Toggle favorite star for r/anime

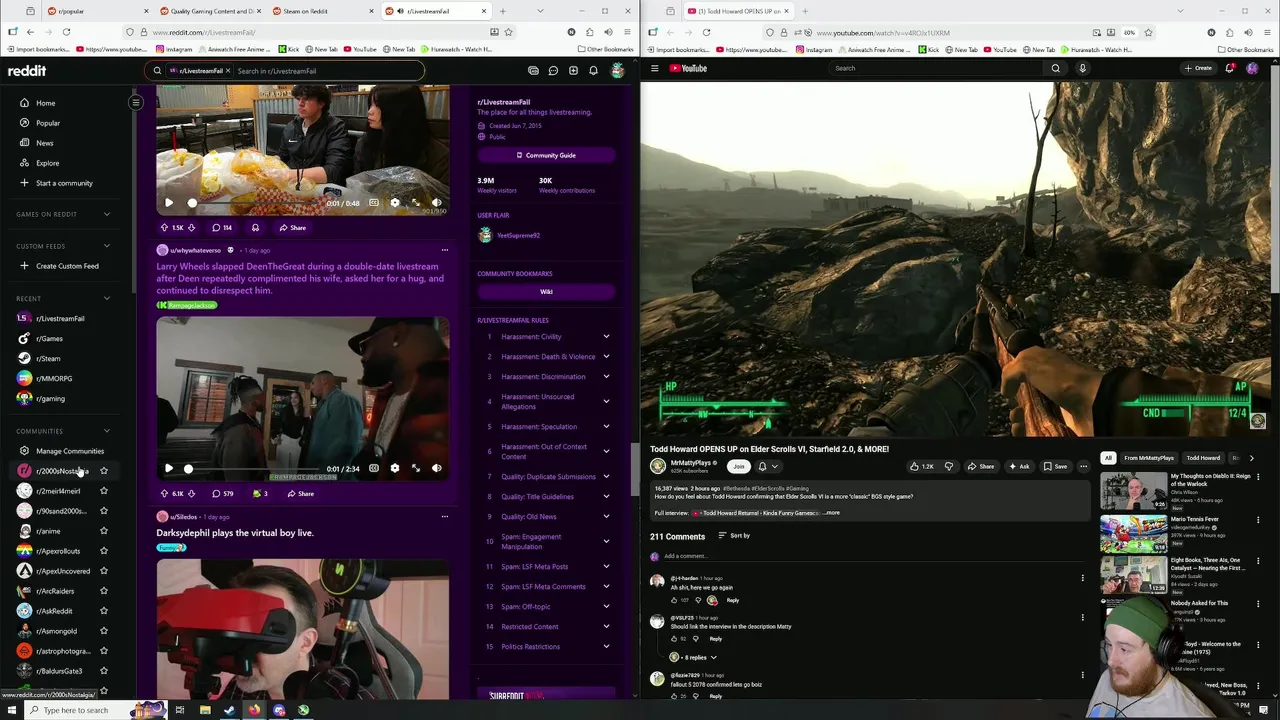click(104, 531)
